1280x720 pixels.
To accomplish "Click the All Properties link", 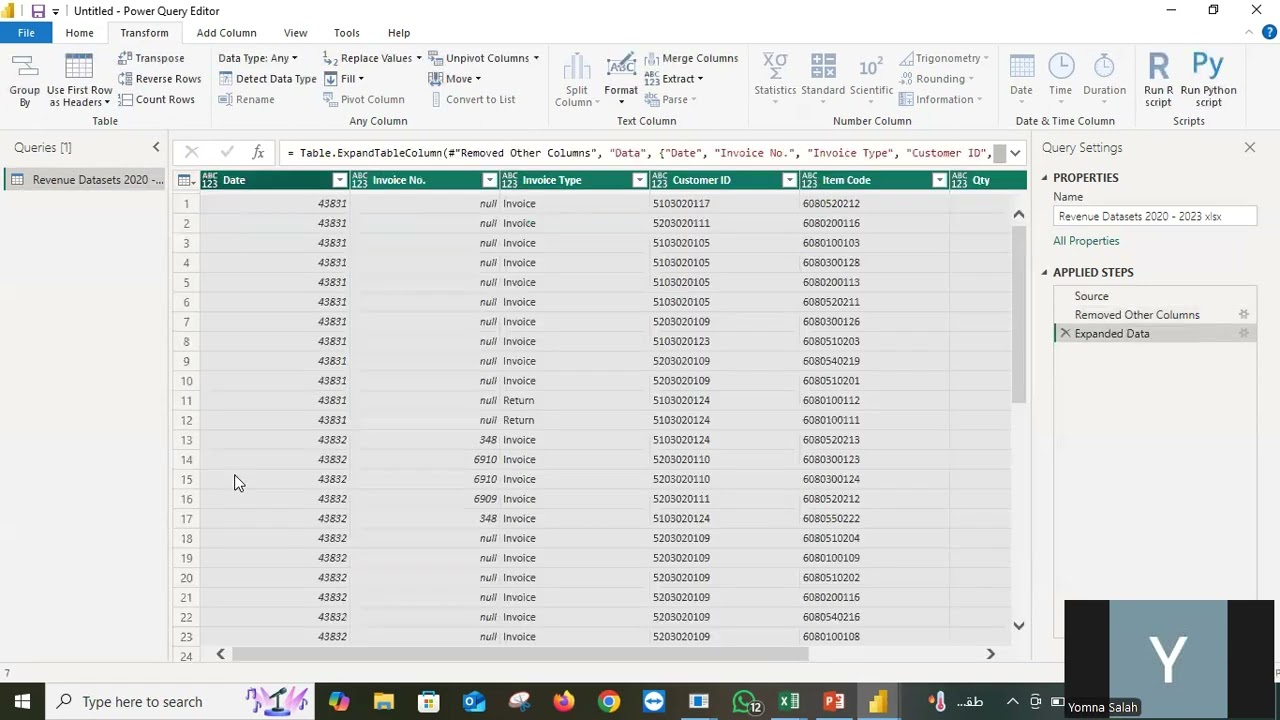I will (x=1086, y=241).
